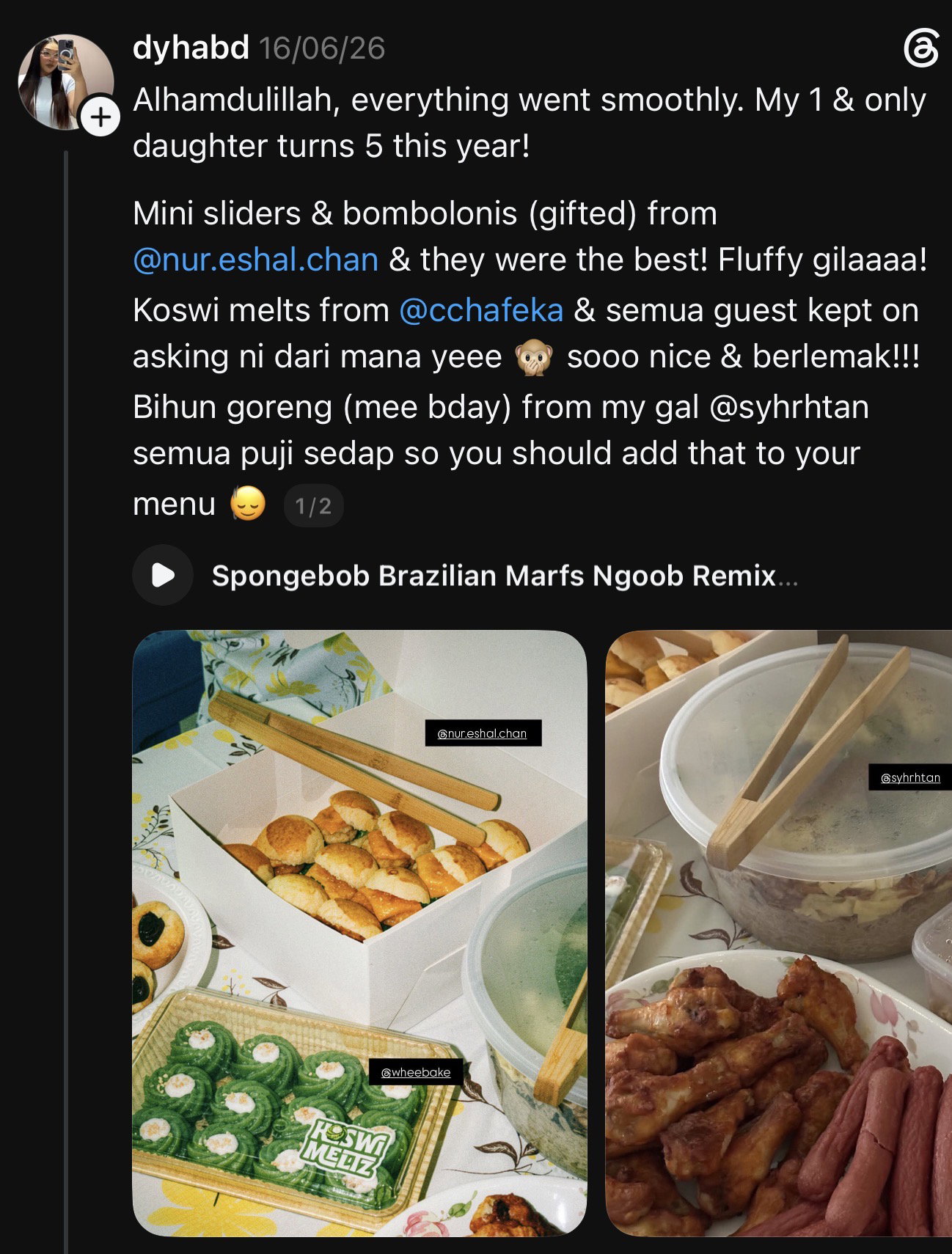Click the monkey covering mouth emoji

click(x=533, y=358)
